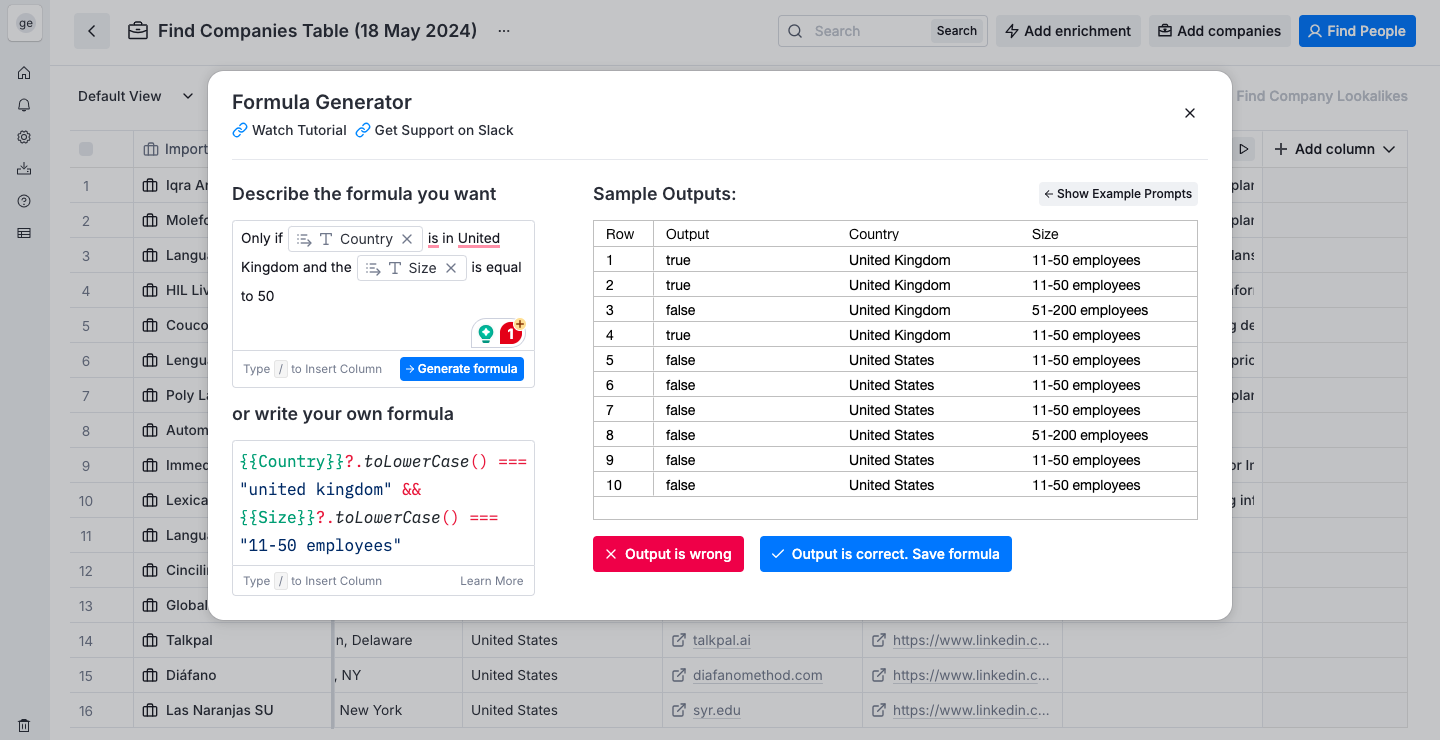This screenshot has height=740, width=1440.
Task: Click into the custom formula editor
Action: 383,503
